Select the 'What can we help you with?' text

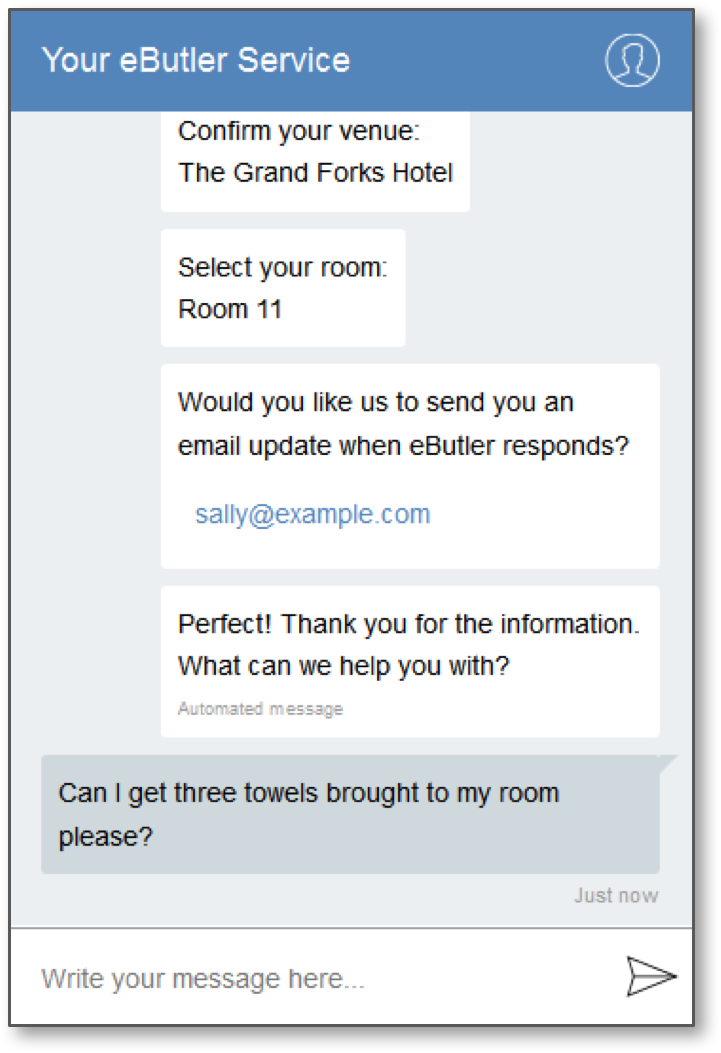click(344, 666)
